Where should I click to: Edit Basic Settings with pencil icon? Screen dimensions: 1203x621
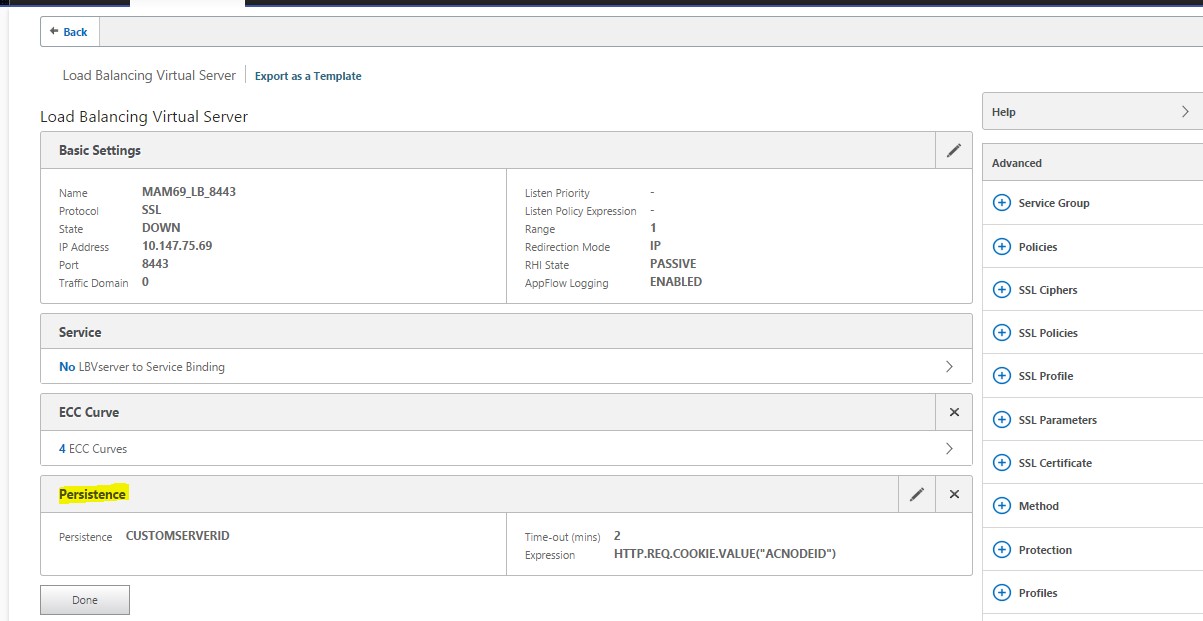coord(953,150)
